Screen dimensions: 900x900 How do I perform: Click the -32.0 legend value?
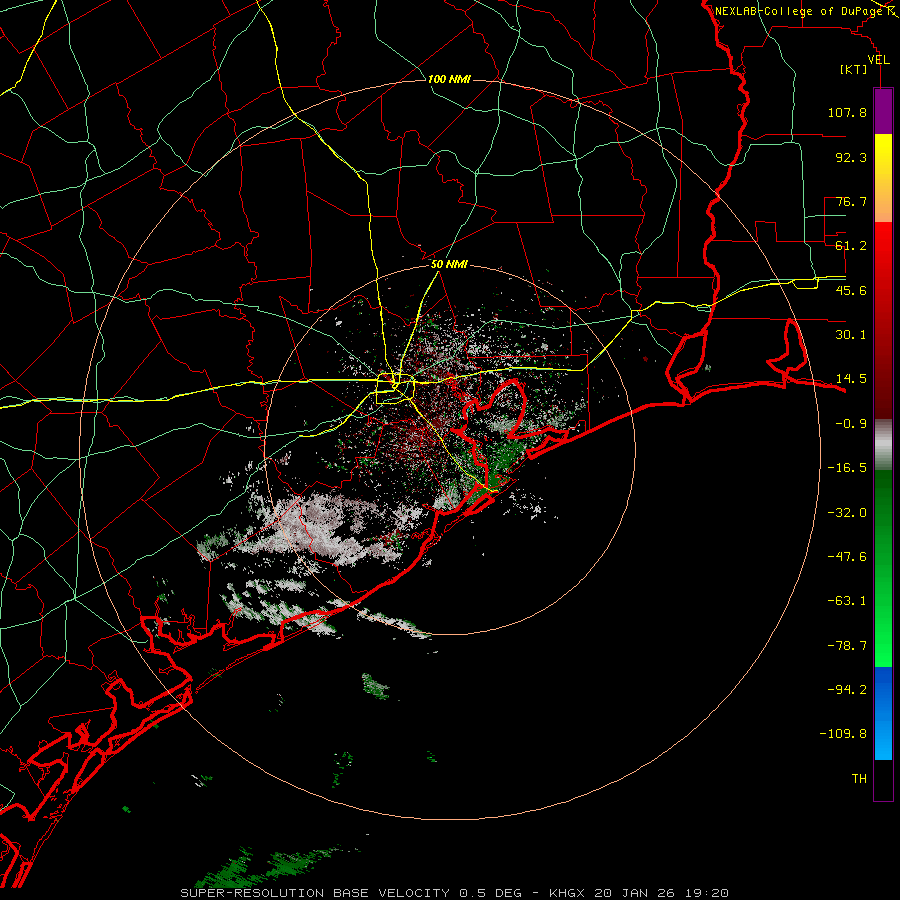(847, 513)
